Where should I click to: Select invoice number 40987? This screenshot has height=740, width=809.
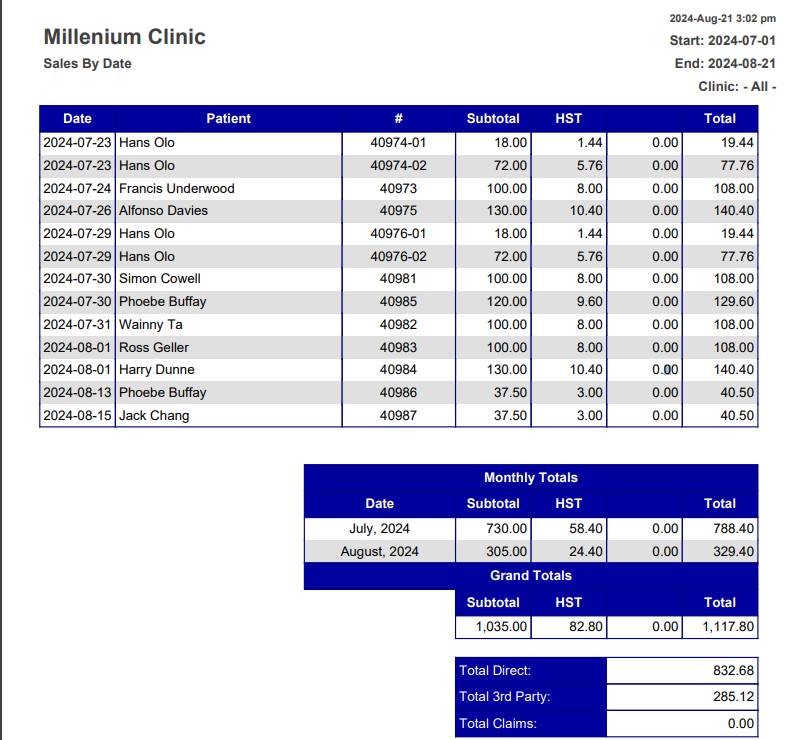click(398, 415)
